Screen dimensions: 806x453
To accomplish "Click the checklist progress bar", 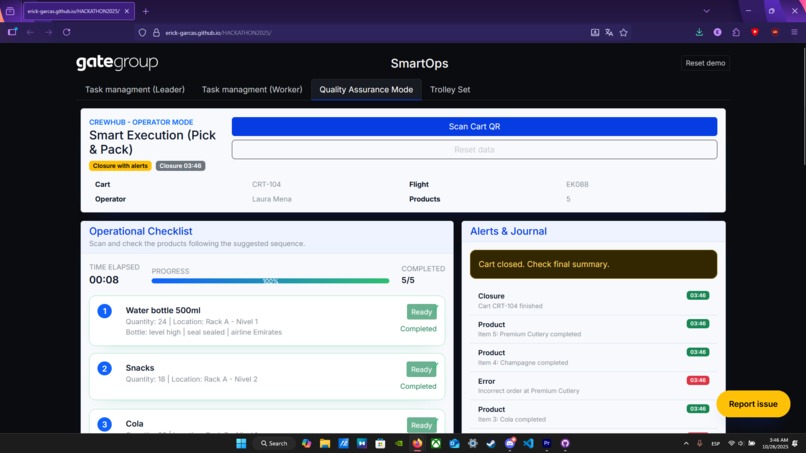I will pyautogui.click(x=270, y=281).
